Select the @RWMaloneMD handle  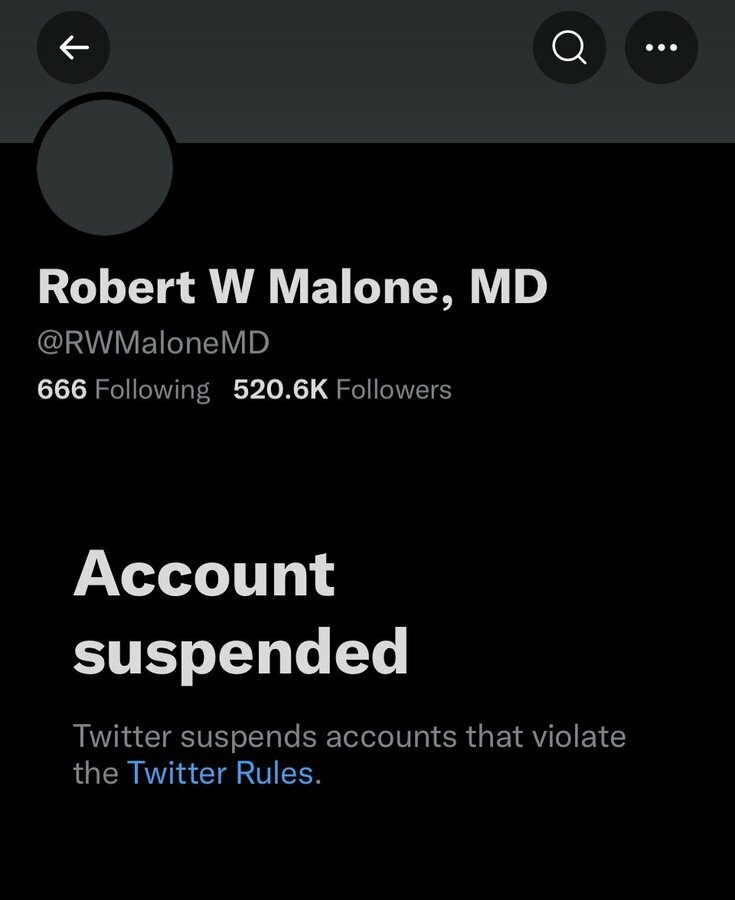coord(153,343)
